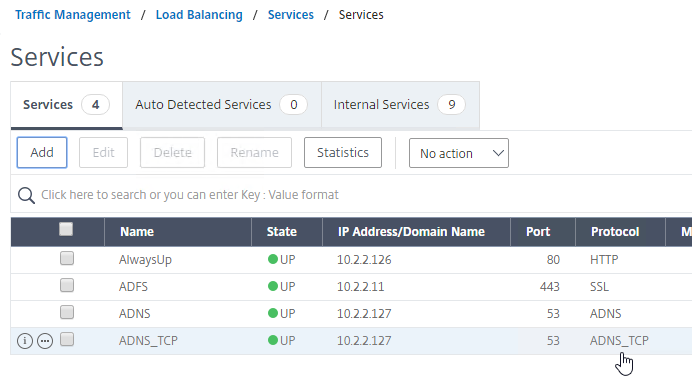The width and height of the screenshot is (692, 383).
Task: Tick the ADFS service checkbox
Action: pyautogui.click(x=67, y=285)
